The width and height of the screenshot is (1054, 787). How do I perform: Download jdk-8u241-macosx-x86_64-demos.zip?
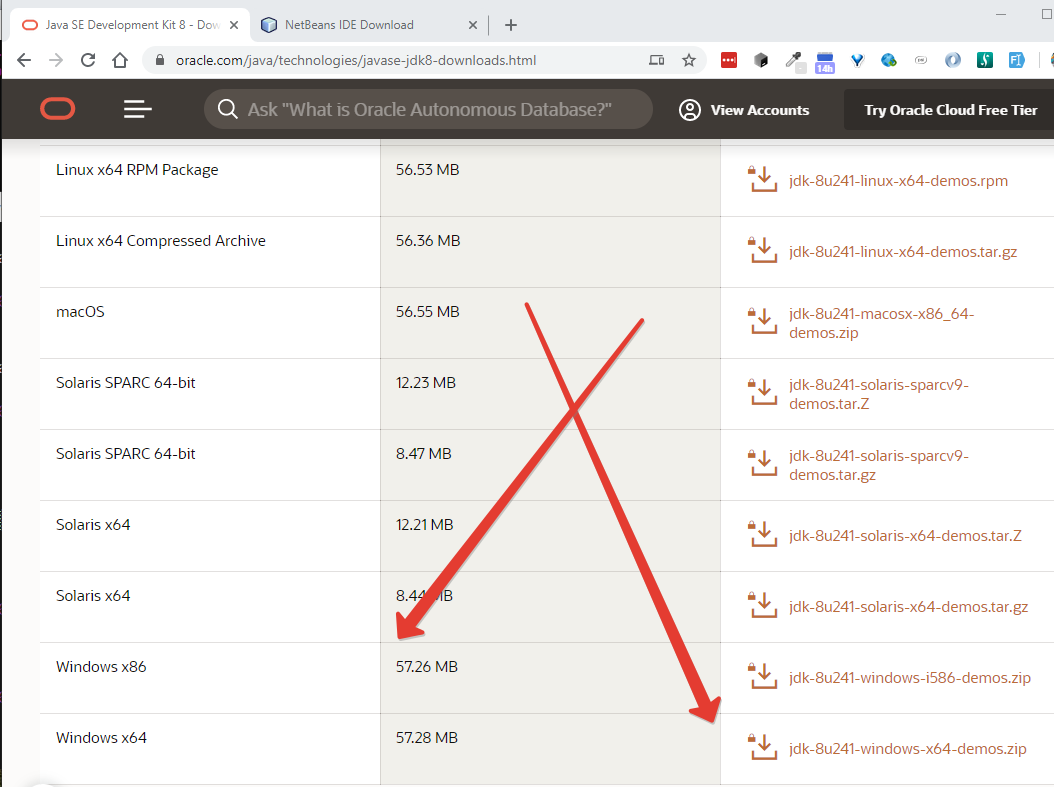(881, 323)
